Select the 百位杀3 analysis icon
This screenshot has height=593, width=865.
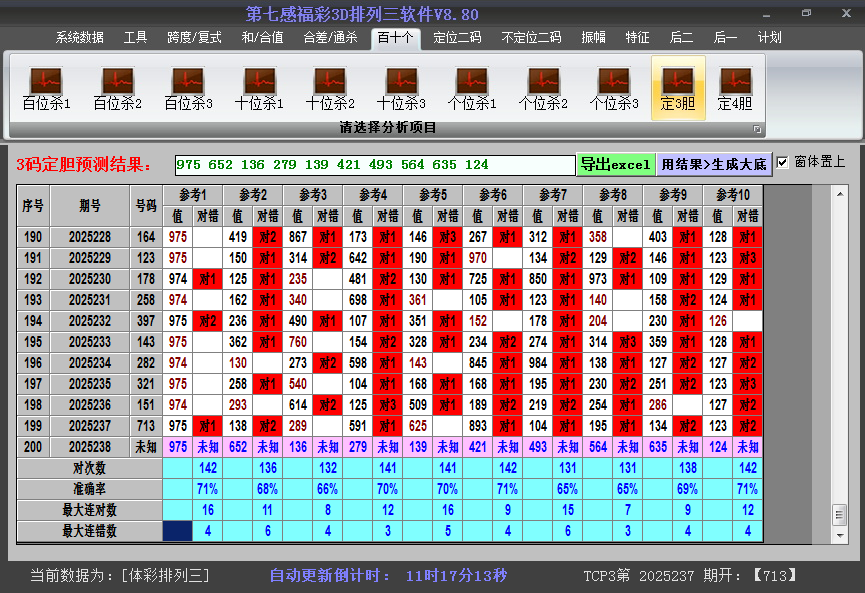pyautogui.click(x=188, y=88)
